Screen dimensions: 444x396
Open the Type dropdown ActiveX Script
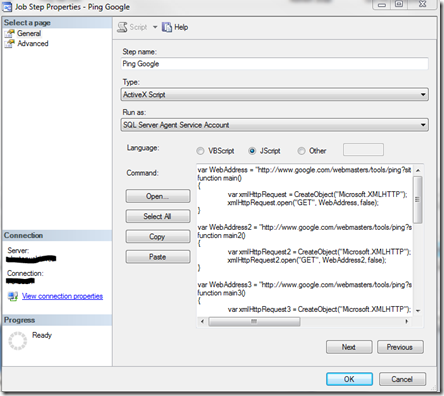pyautogui.click(x=274, y=94)
